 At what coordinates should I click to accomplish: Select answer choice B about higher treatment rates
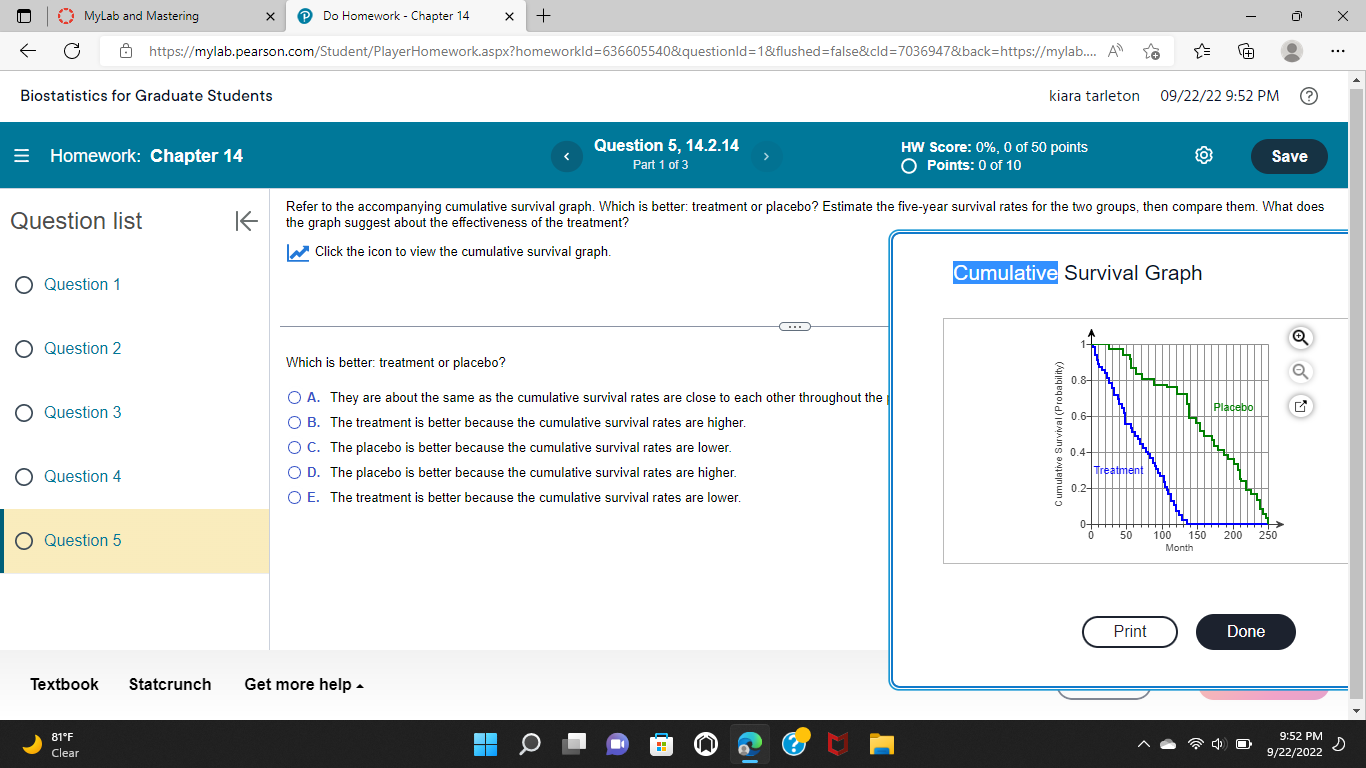coord(295,422)
